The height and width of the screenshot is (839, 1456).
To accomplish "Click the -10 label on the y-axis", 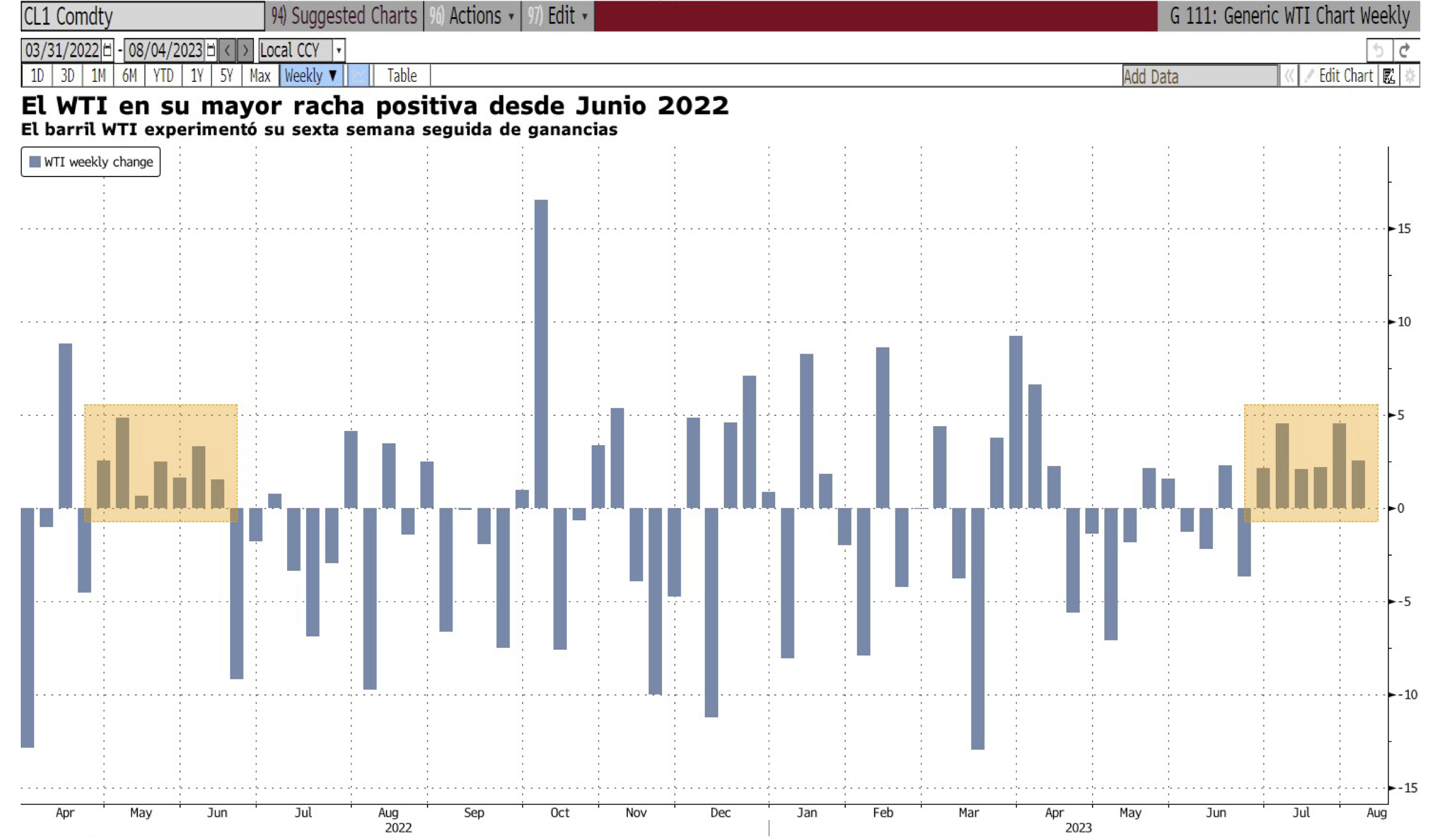I will point(1408,695).
